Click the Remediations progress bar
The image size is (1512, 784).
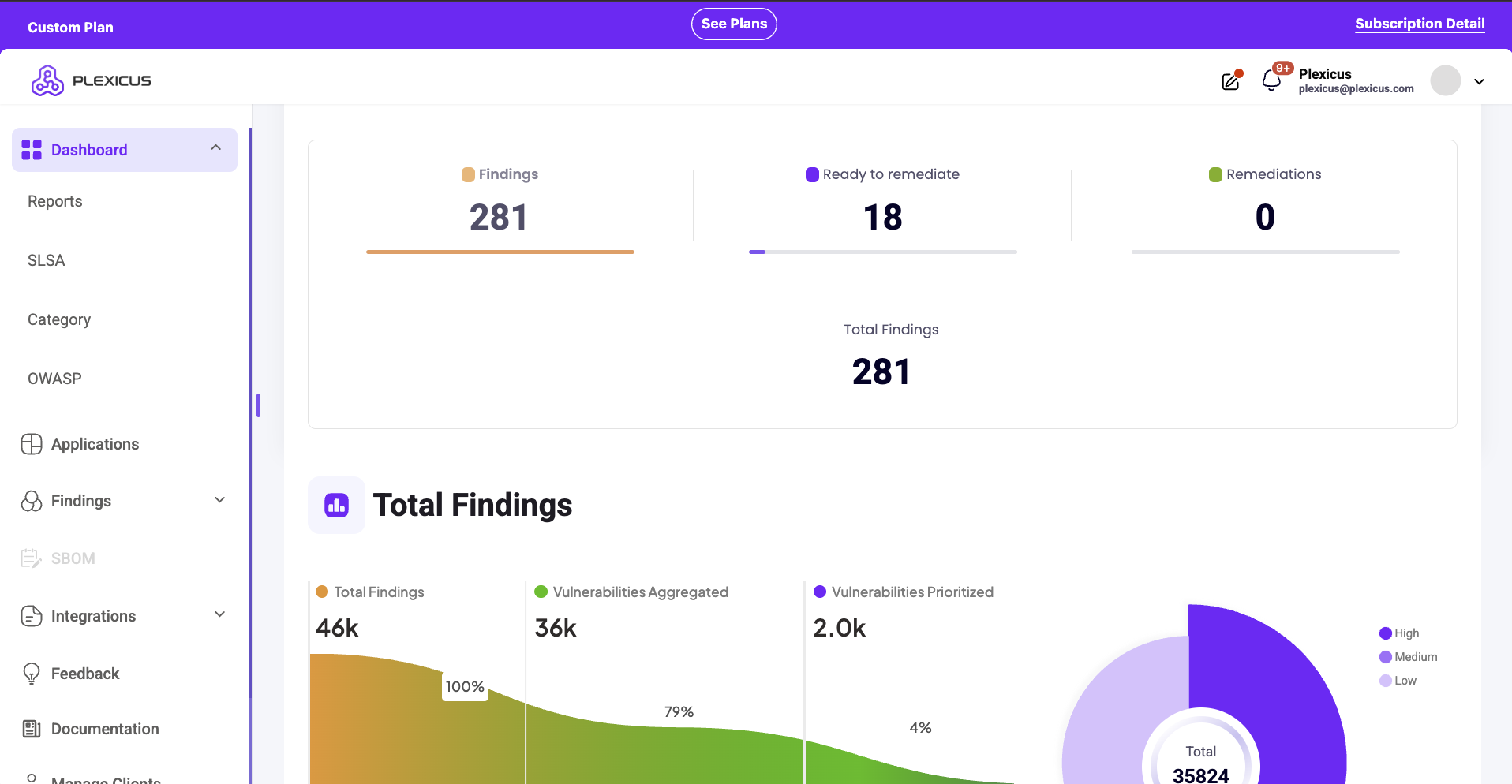click(x=1266, y=252)
